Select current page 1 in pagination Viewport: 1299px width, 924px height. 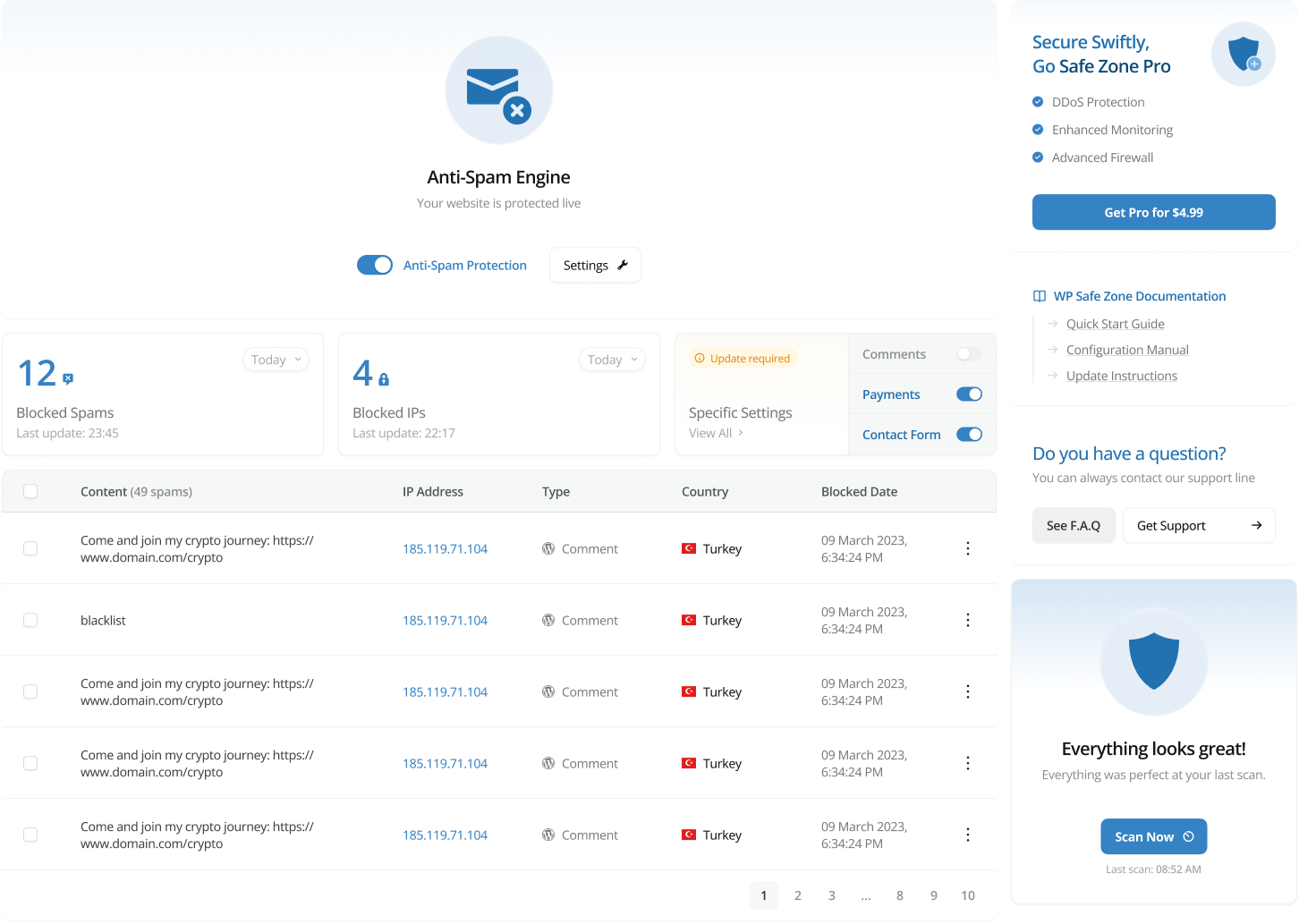pyautogui.click(x=764, y=895)
